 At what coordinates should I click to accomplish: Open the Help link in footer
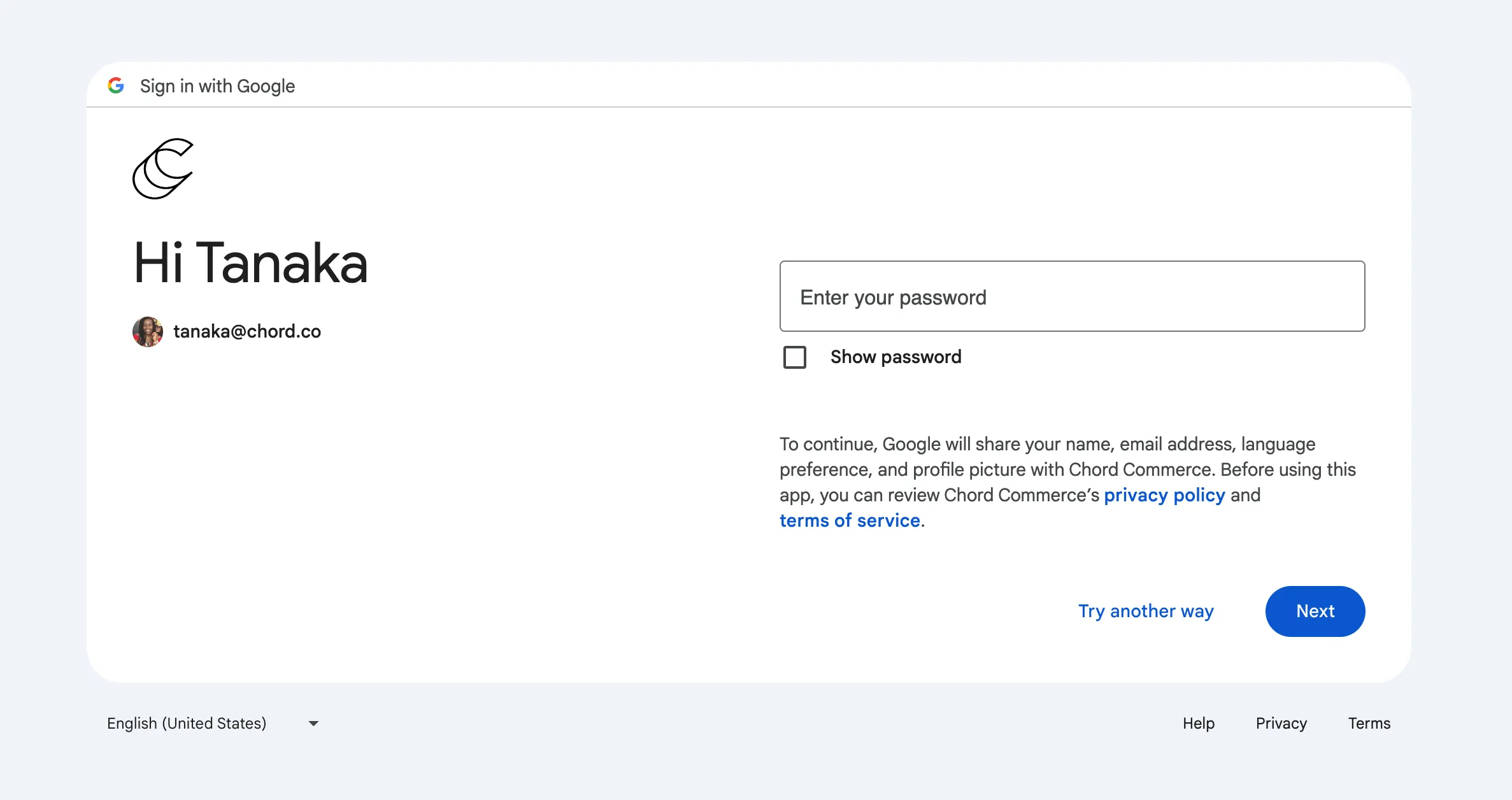(1199, 724)
